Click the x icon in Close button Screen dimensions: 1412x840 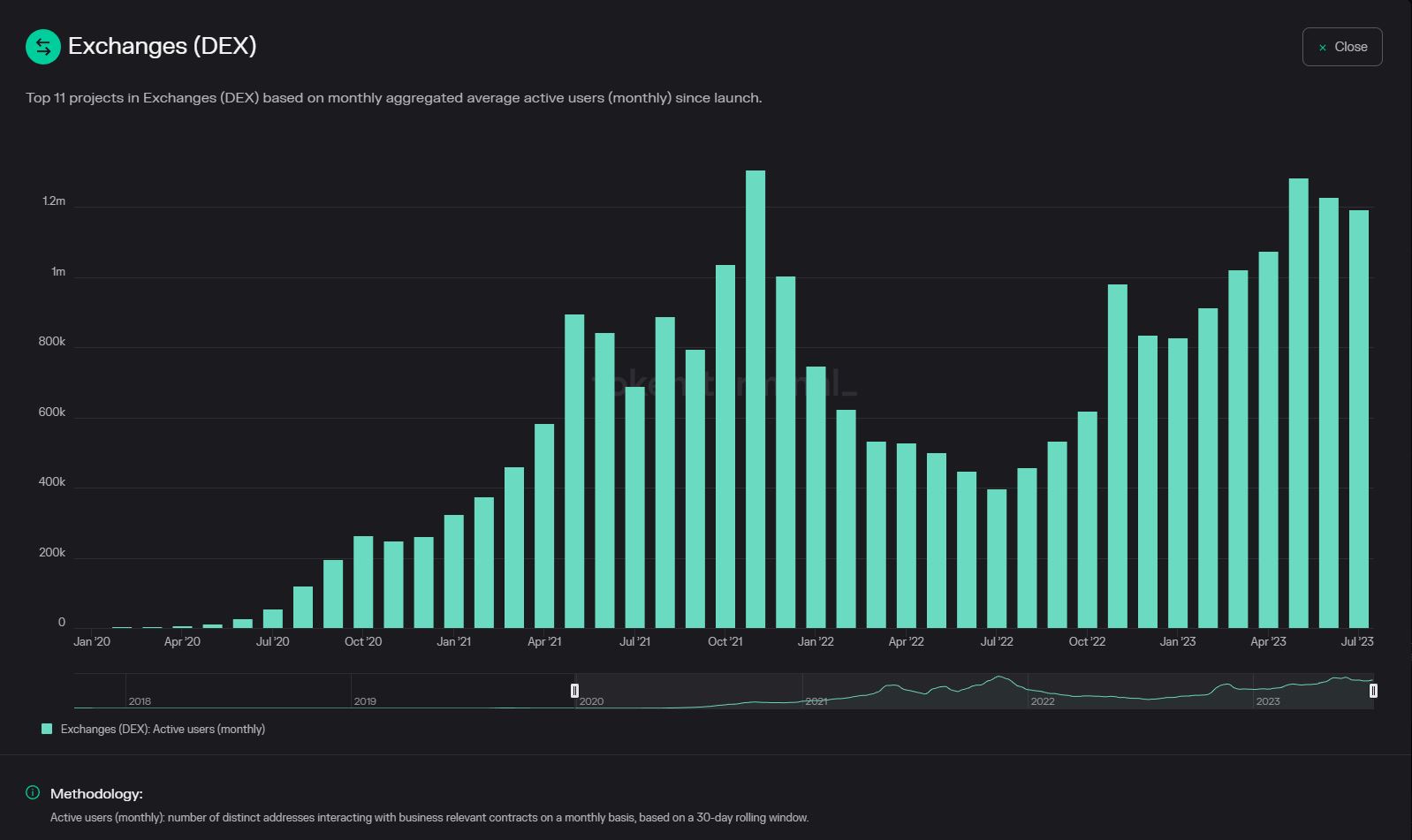pos(1322,48)
